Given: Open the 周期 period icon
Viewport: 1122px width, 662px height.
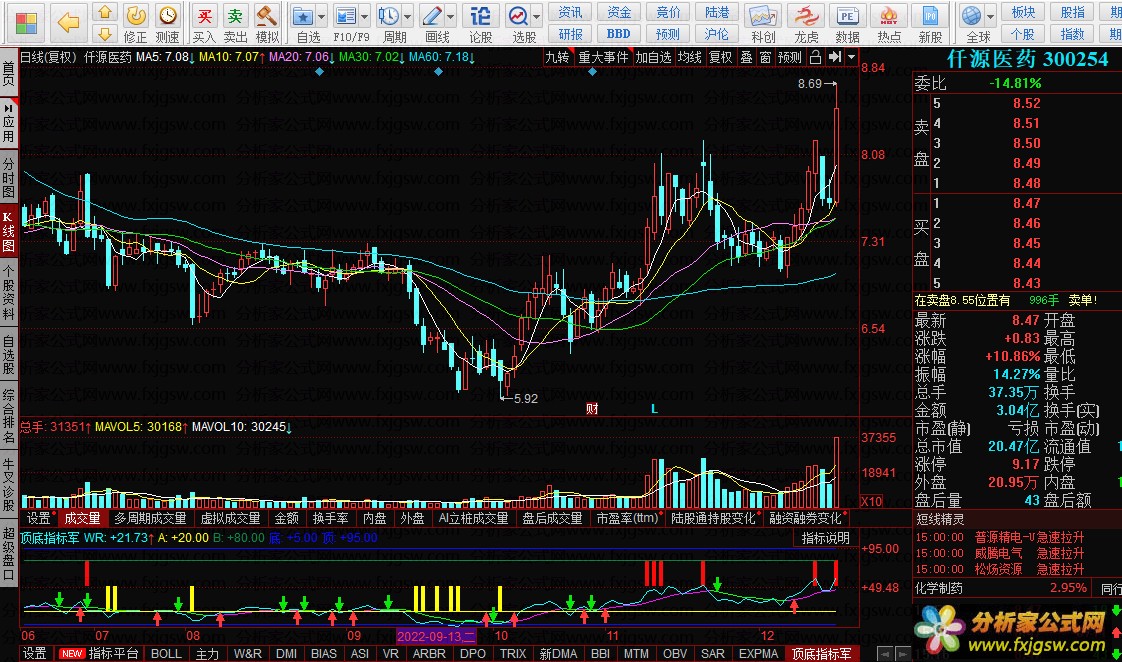Looking at the screenshot, I should [x=389, y=16].
